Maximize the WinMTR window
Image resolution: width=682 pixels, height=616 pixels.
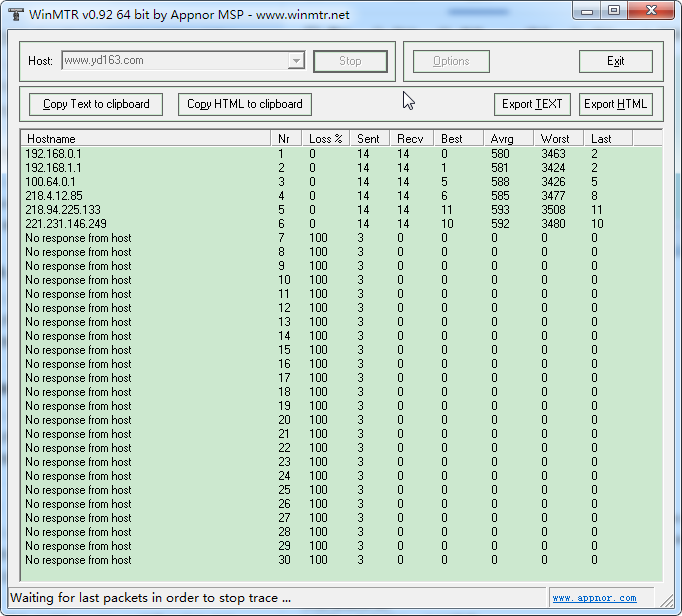click(x=614, y=11)
